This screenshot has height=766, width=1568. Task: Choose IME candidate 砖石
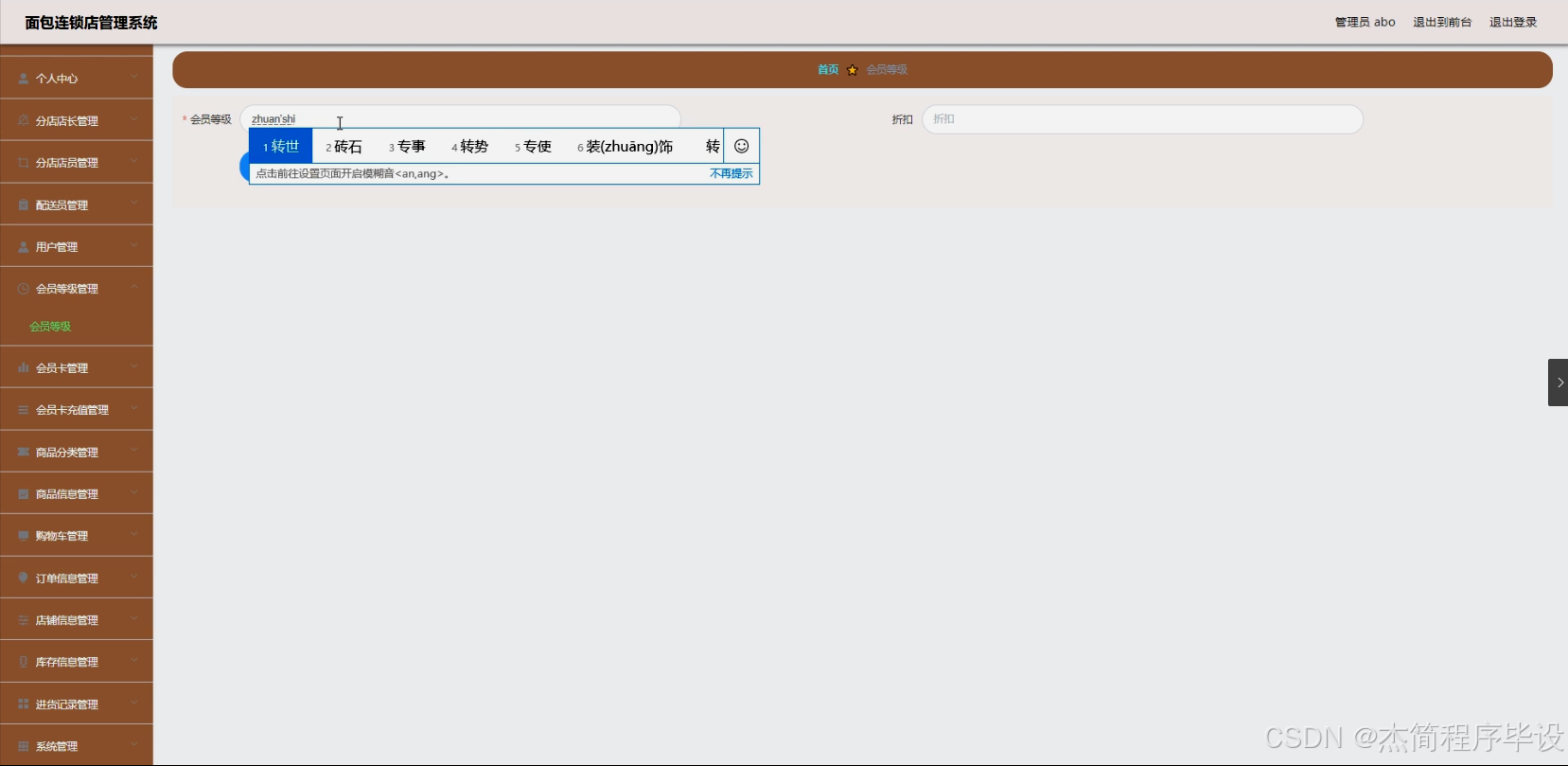[x=344, y=147]
